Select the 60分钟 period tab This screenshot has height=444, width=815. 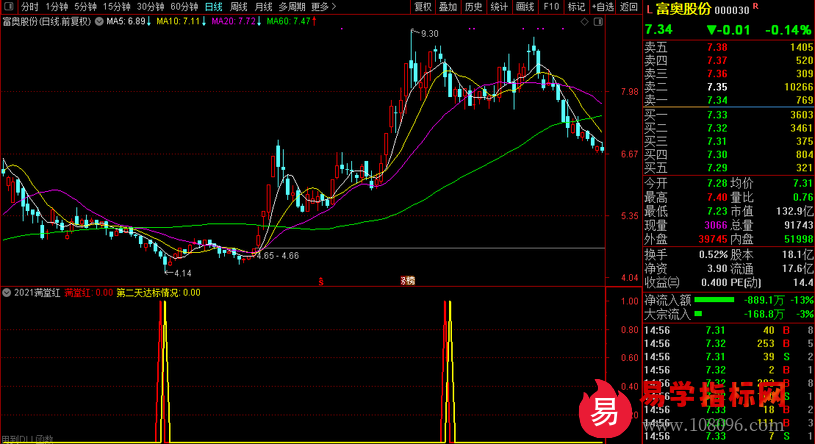coord(184,7)
